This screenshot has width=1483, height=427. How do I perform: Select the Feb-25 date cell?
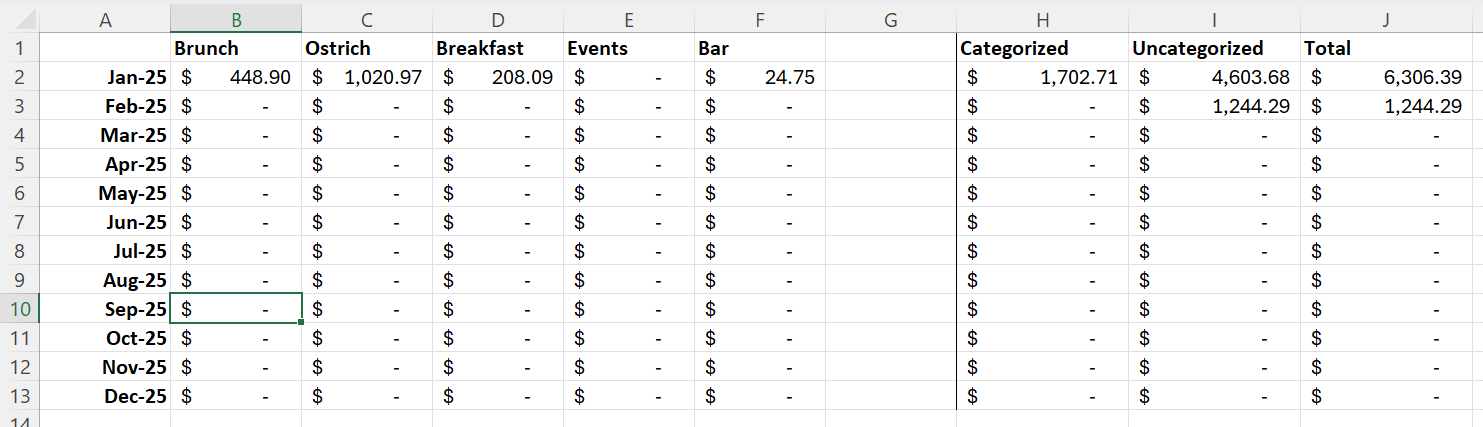(x=105, y=106)
